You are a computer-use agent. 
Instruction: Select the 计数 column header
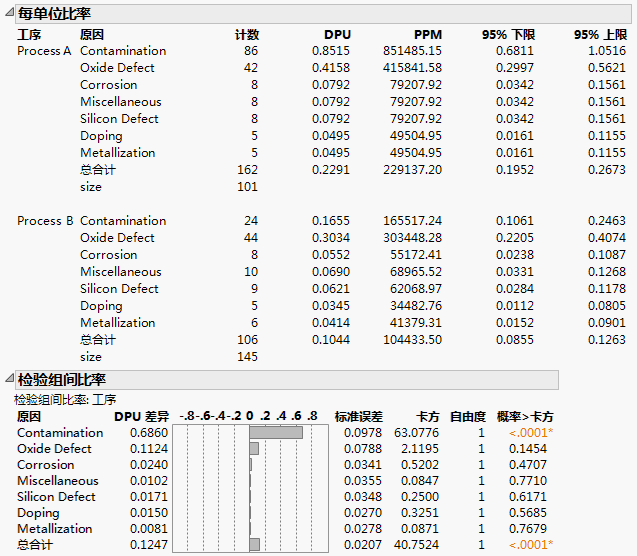coord(247,35)
